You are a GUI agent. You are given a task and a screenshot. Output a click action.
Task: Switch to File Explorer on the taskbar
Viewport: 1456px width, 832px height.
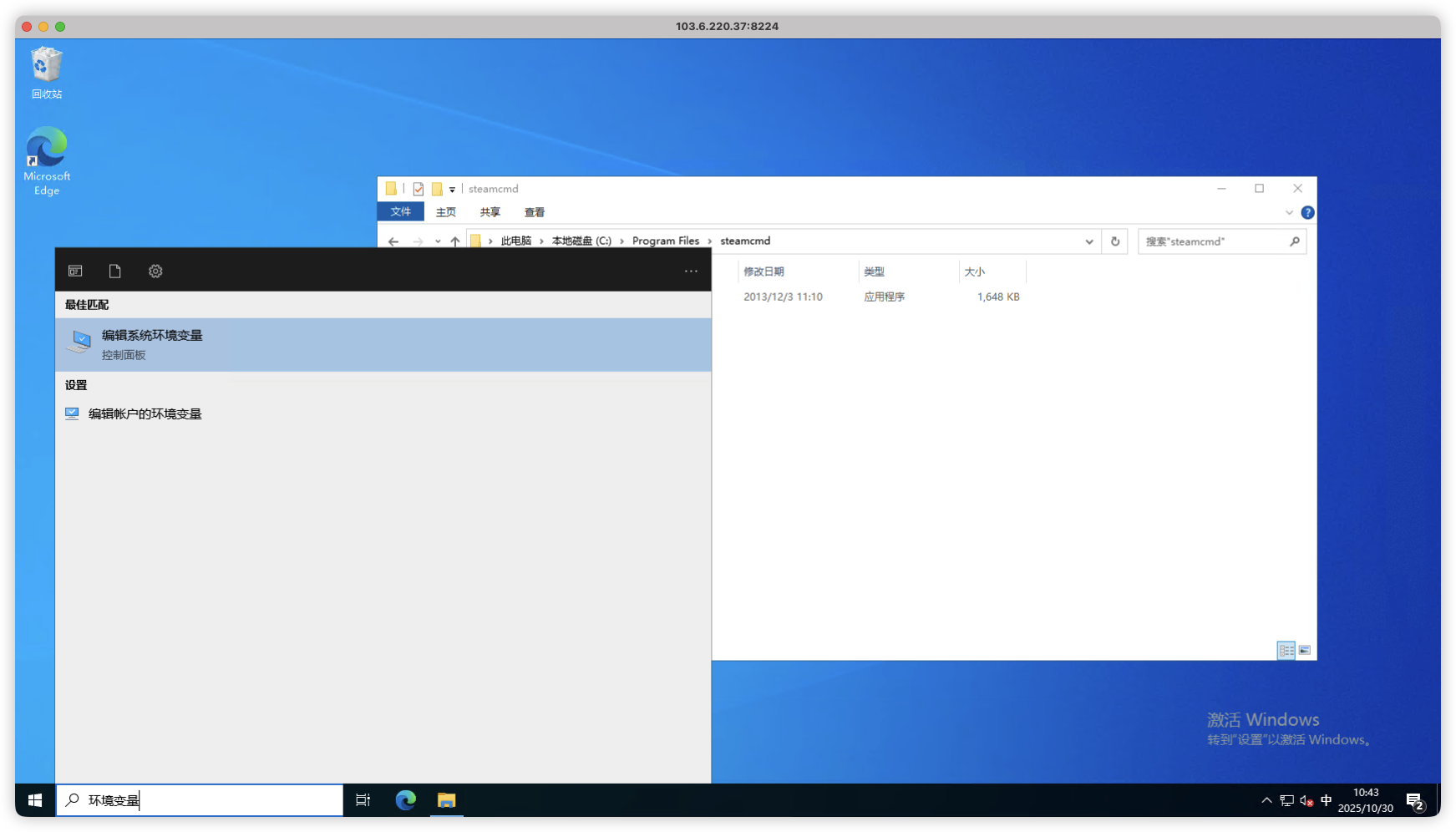(x=447, y=800)
